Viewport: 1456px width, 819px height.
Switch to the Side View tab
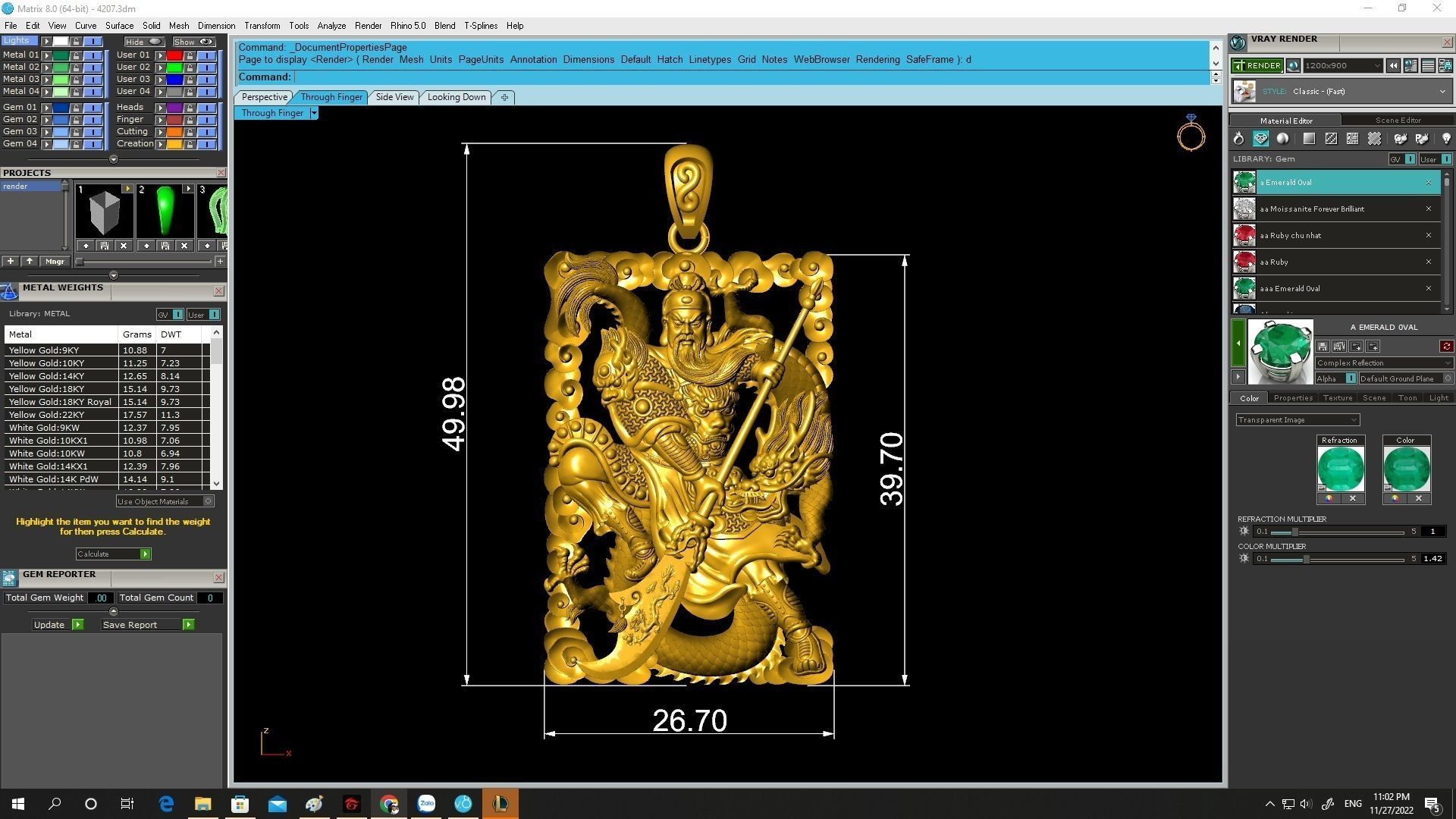[x=394, y=97]
